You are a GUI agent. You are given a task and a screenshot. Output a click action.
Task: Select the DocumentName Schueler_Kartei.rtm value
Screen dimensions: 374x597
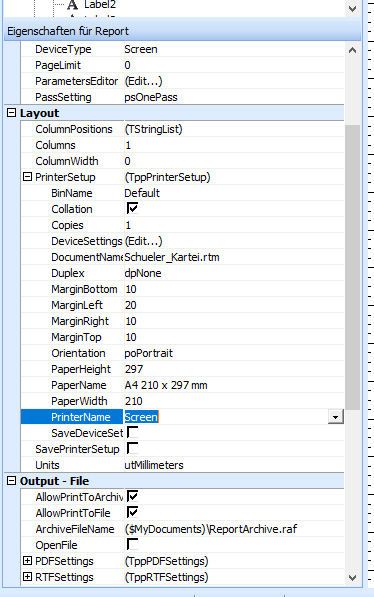tap(172, 257)
